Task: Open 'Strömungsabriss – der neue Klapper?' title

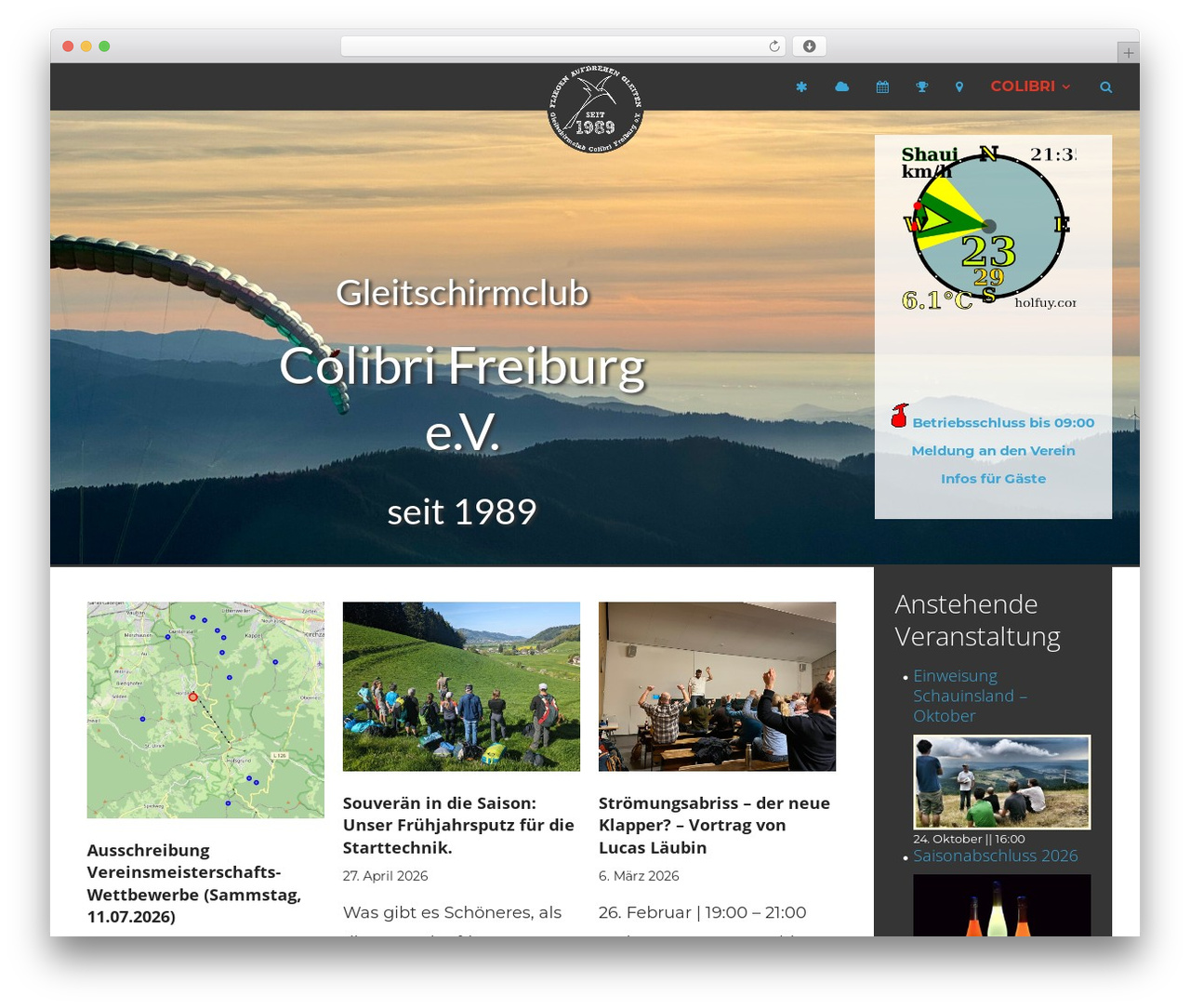Action: [x=714, y=825]
